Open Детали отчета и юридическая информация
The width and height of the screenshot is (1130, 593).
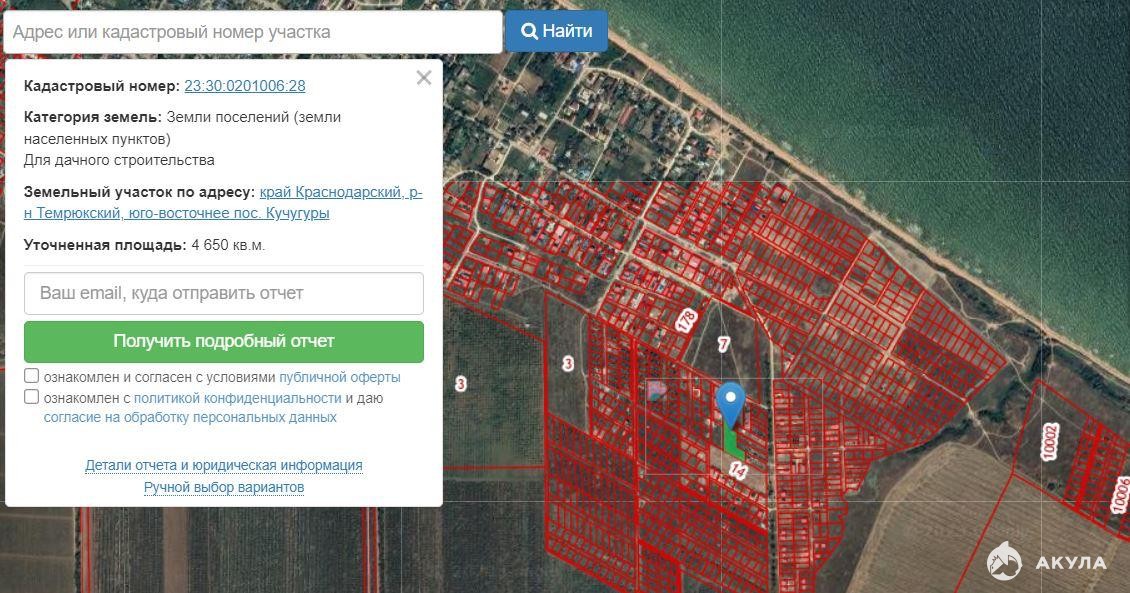224,465
